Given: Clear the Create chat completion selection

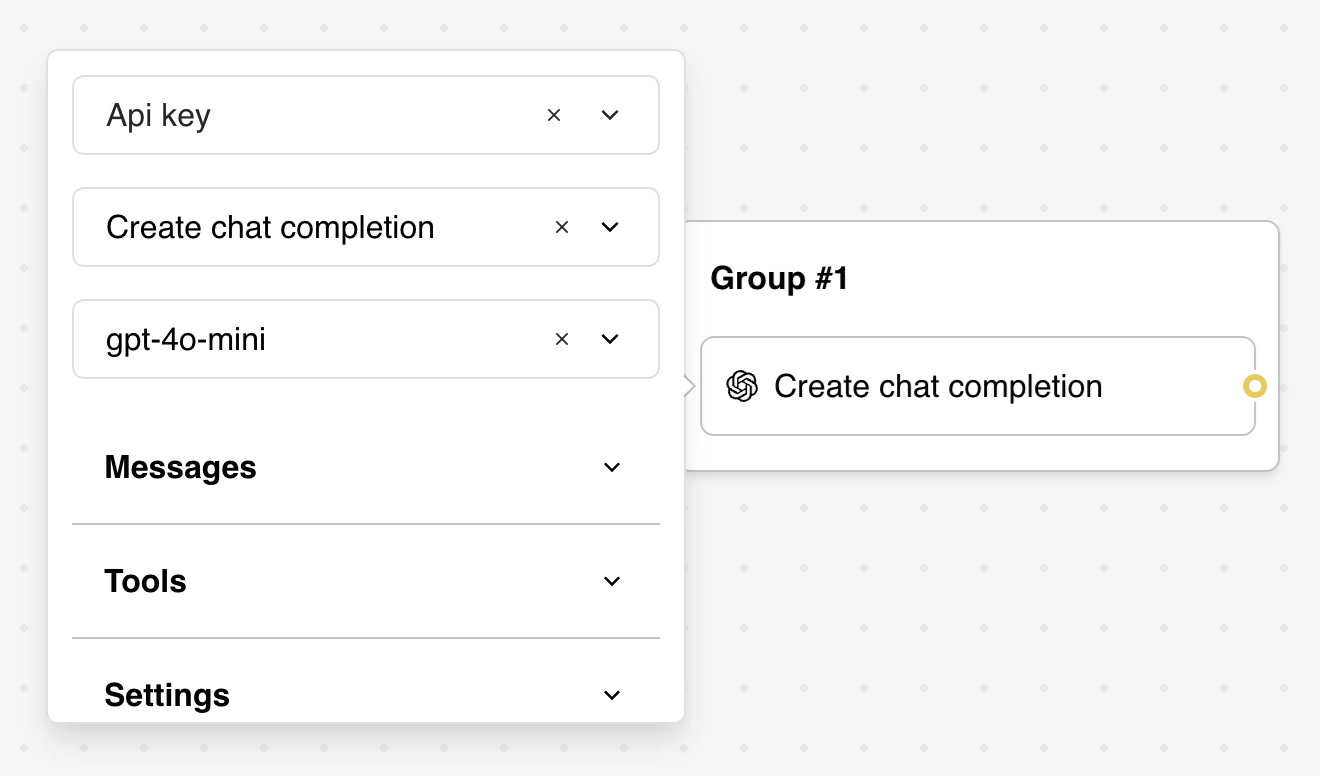Looking at the screenshot, I should 562,227.
